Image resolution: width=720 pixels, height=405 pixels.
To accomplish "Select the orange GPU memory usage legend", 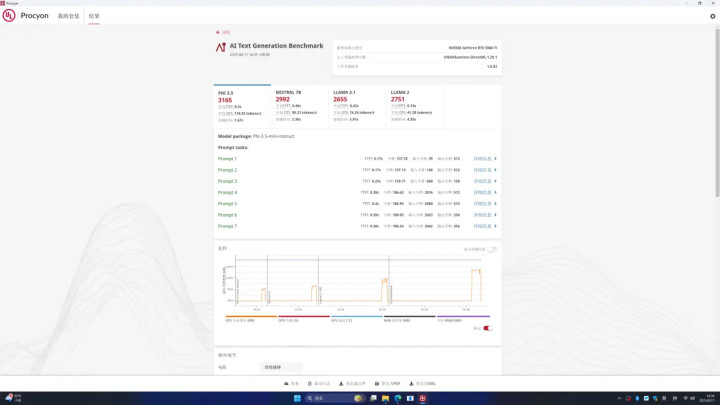I will click(x=251, y=318).
